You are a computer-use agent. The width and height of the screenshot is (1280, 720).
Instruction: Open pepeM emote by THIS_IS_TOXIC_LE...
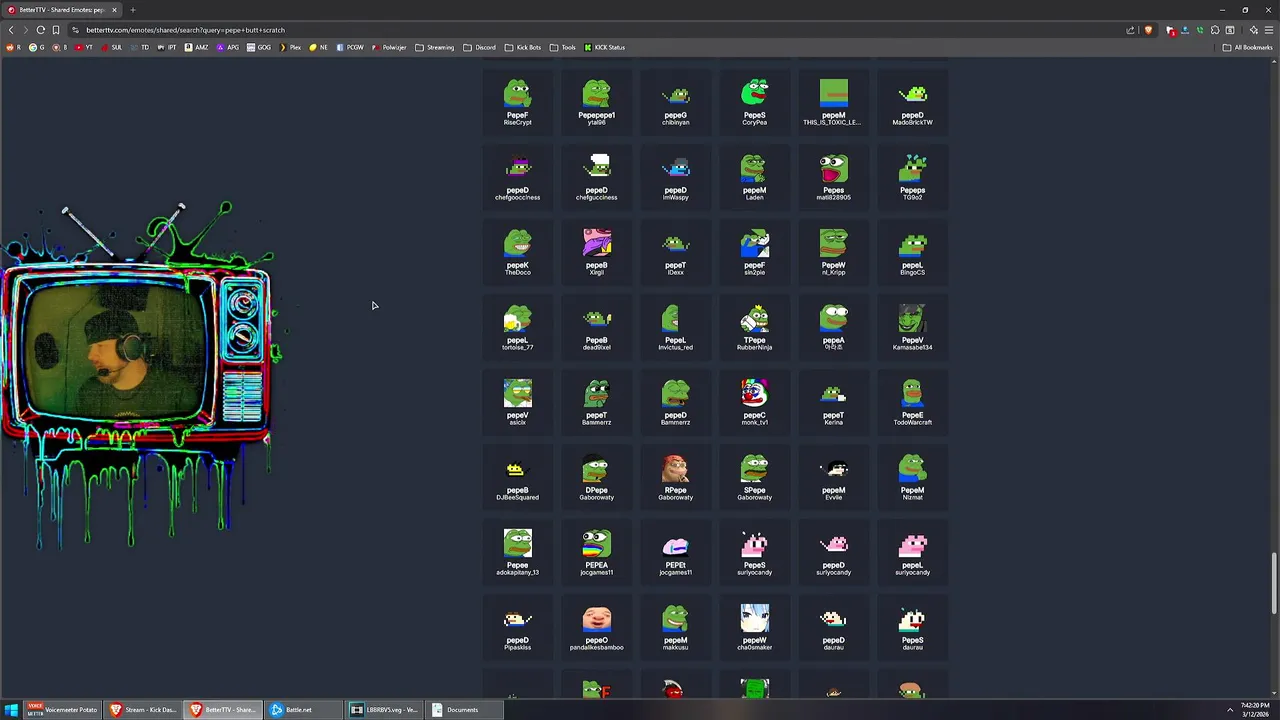pos(833,101)
